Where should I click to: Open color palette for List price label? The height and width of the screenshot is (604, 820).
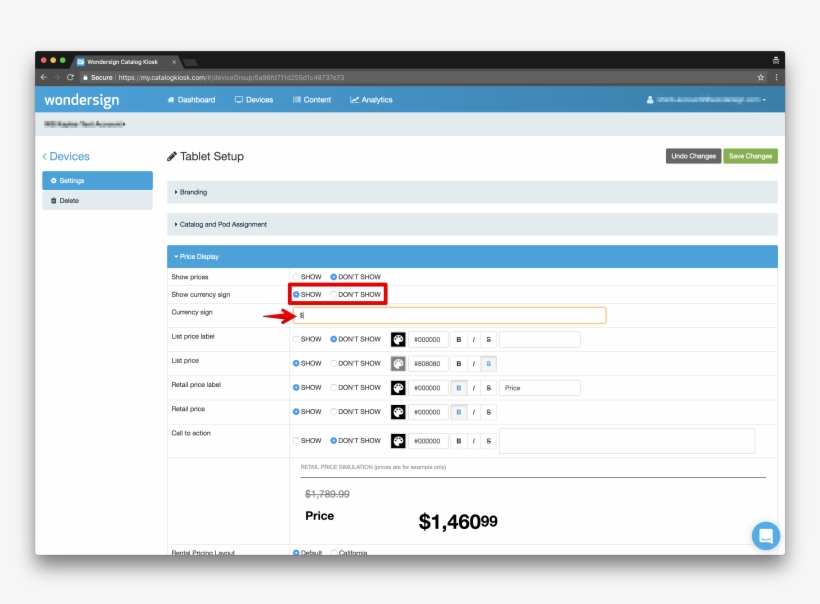(398, 339)
